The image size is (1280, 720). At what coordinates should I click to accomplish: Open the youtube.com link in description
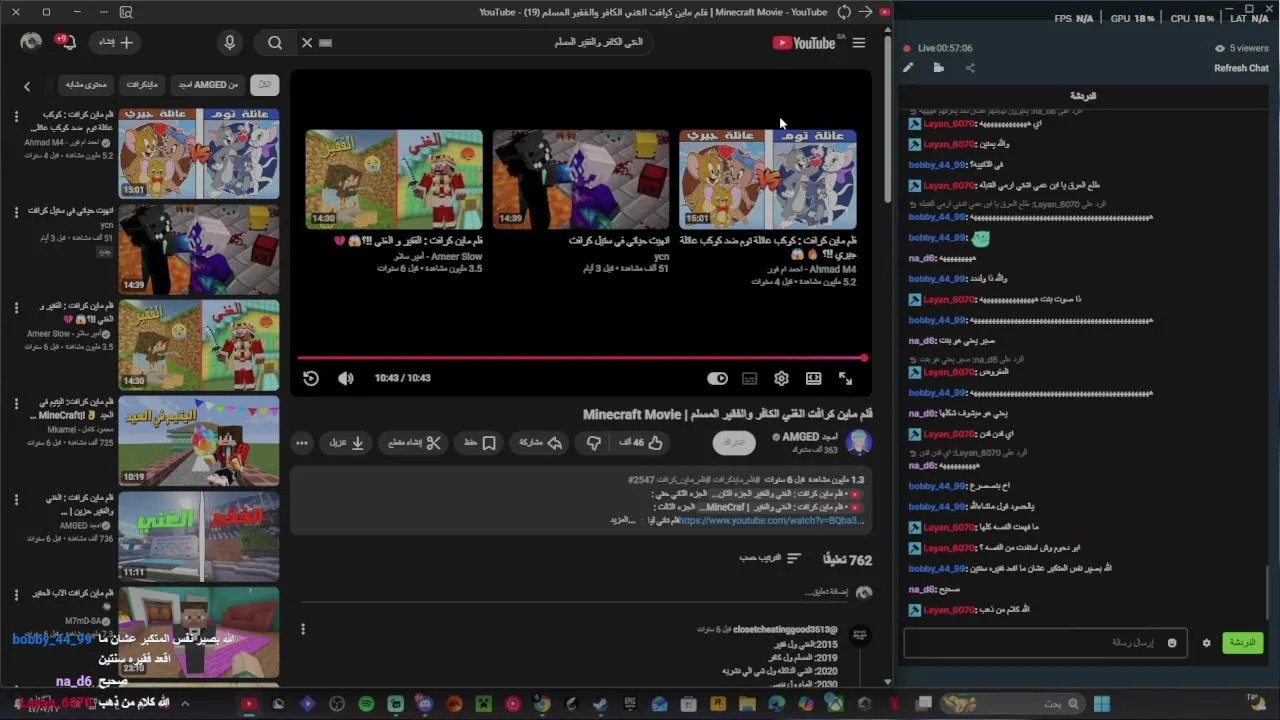click(x=770, y=520)
